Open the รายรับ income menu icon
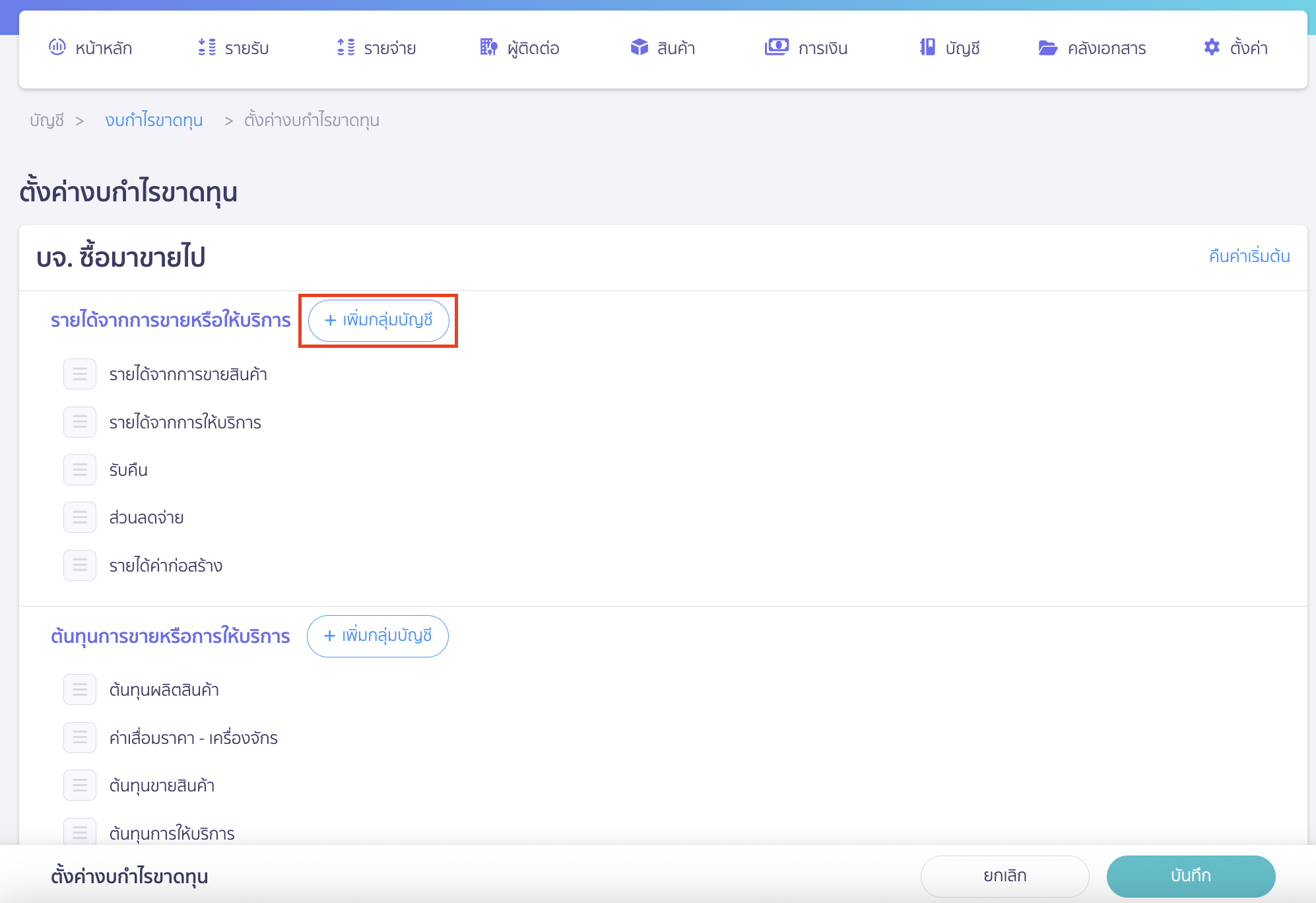 click(207, 47)
